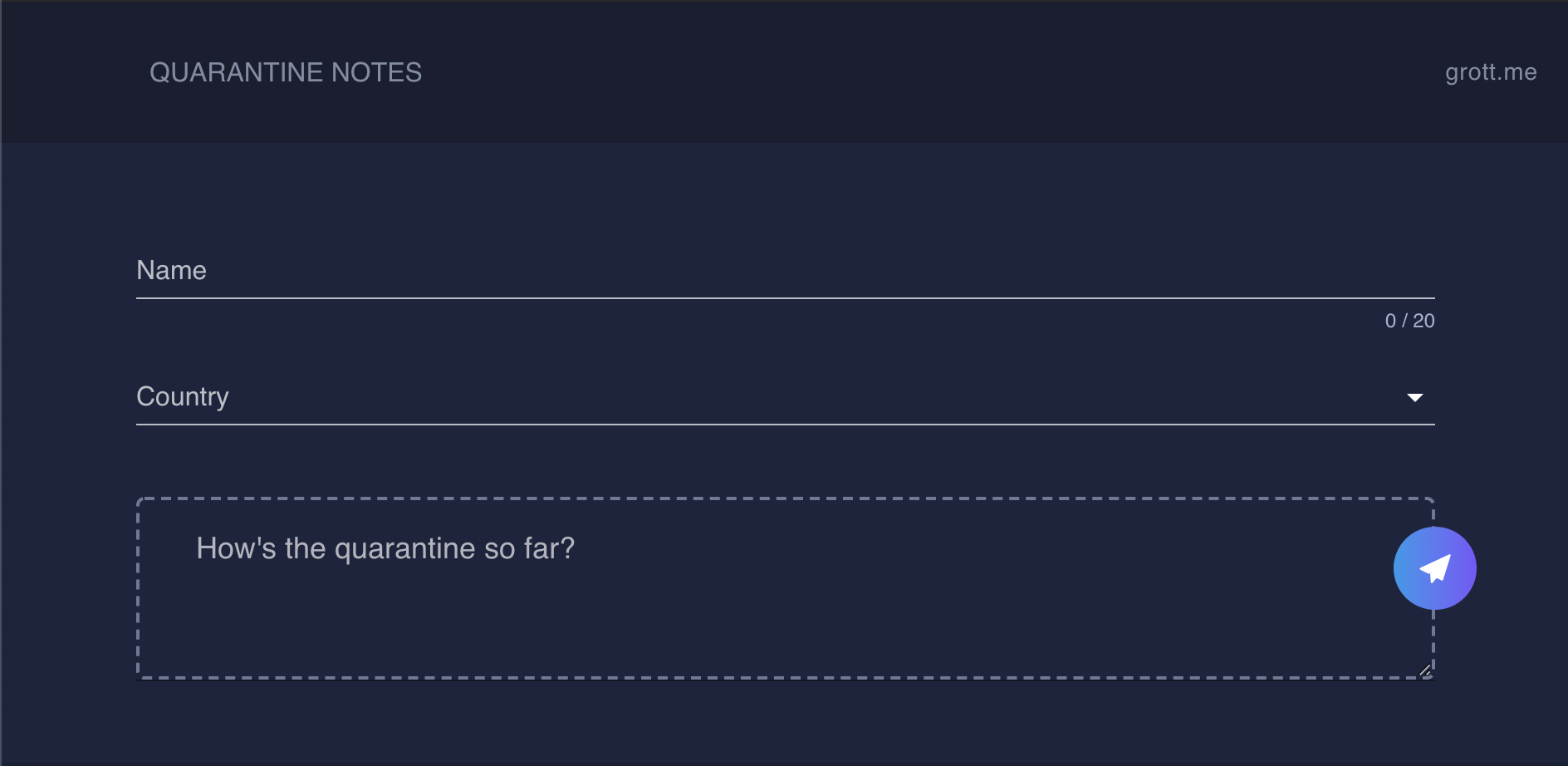Click the underline of the Country selector
Screen dimensions: 1568x766
[x=785, y=424]
